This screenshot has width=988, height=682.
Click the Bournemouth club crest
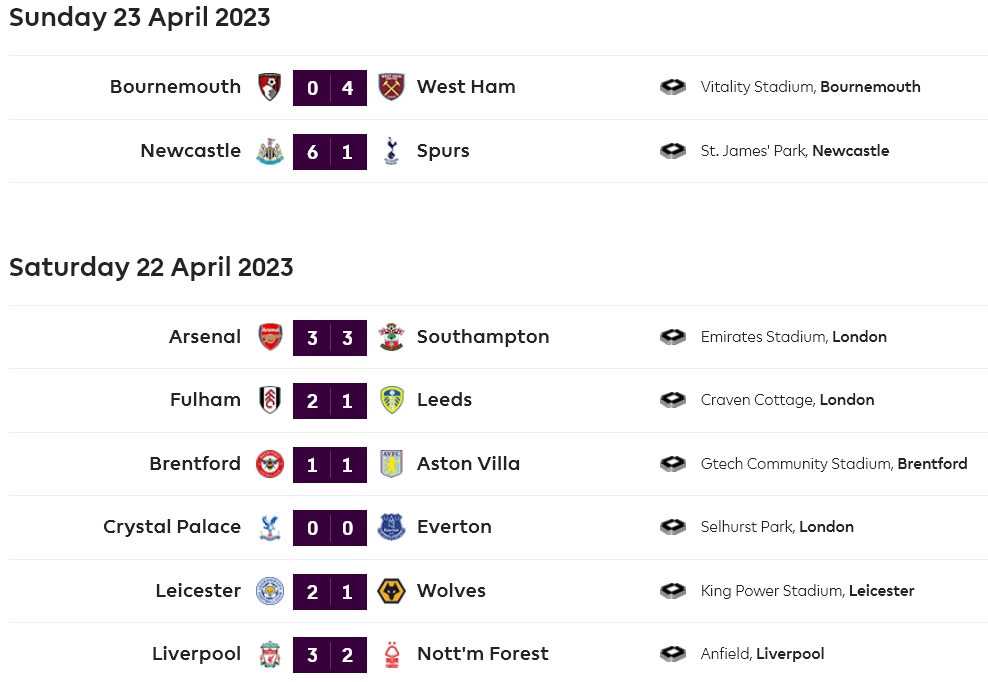click(x=269, y=87)
